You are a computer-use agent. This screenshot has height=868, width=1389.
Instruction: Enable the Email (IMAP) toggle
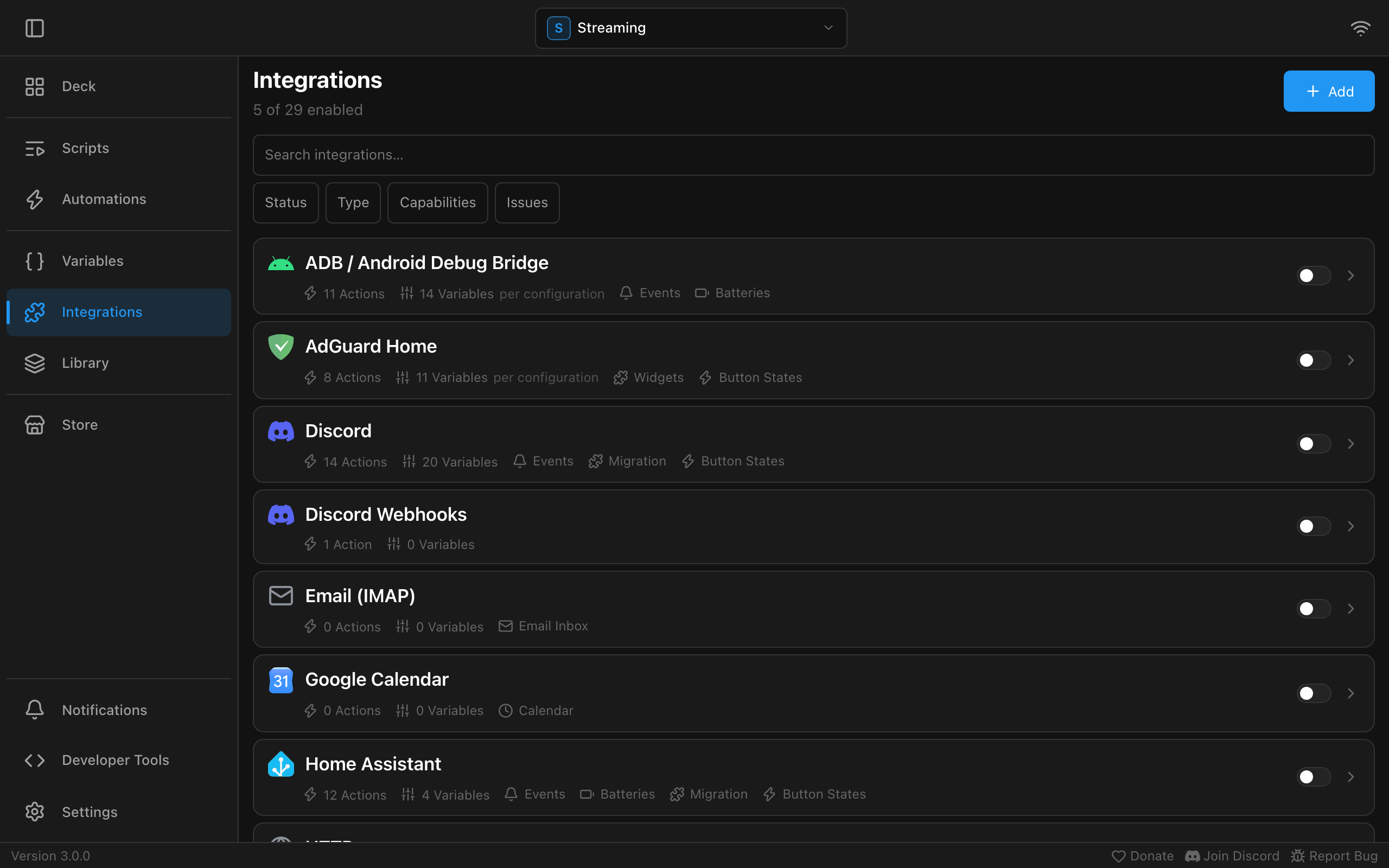1313,609
